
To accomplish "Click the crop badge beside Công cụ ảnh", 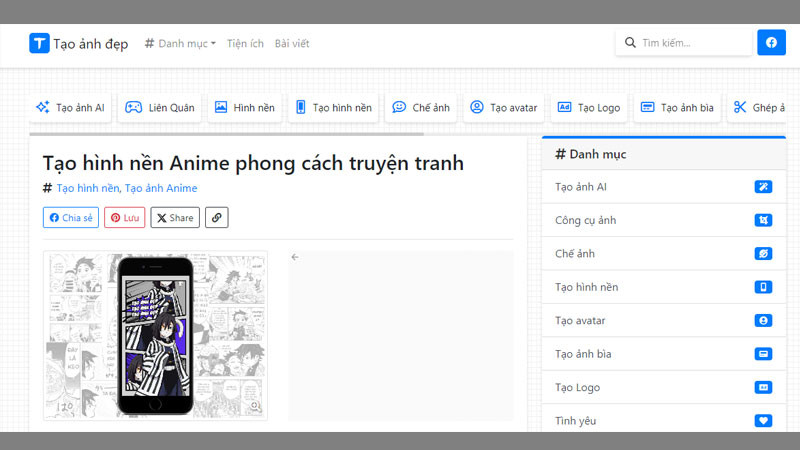I will pyautogui.click(x=763, y=220).
